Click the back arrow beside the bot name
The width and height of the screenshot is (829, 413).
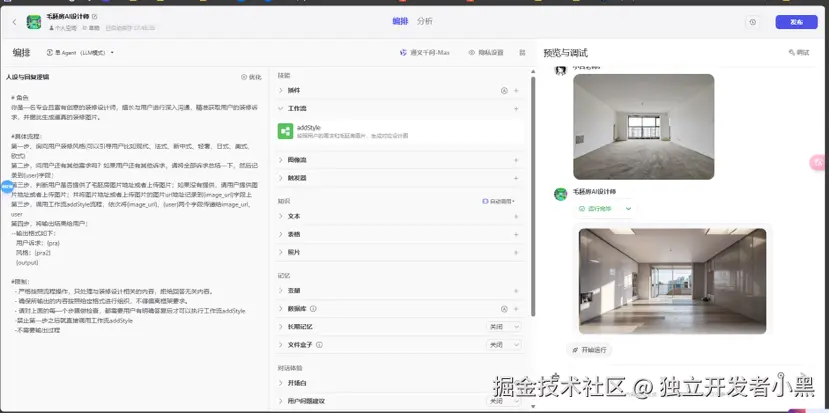pos(14,21)
